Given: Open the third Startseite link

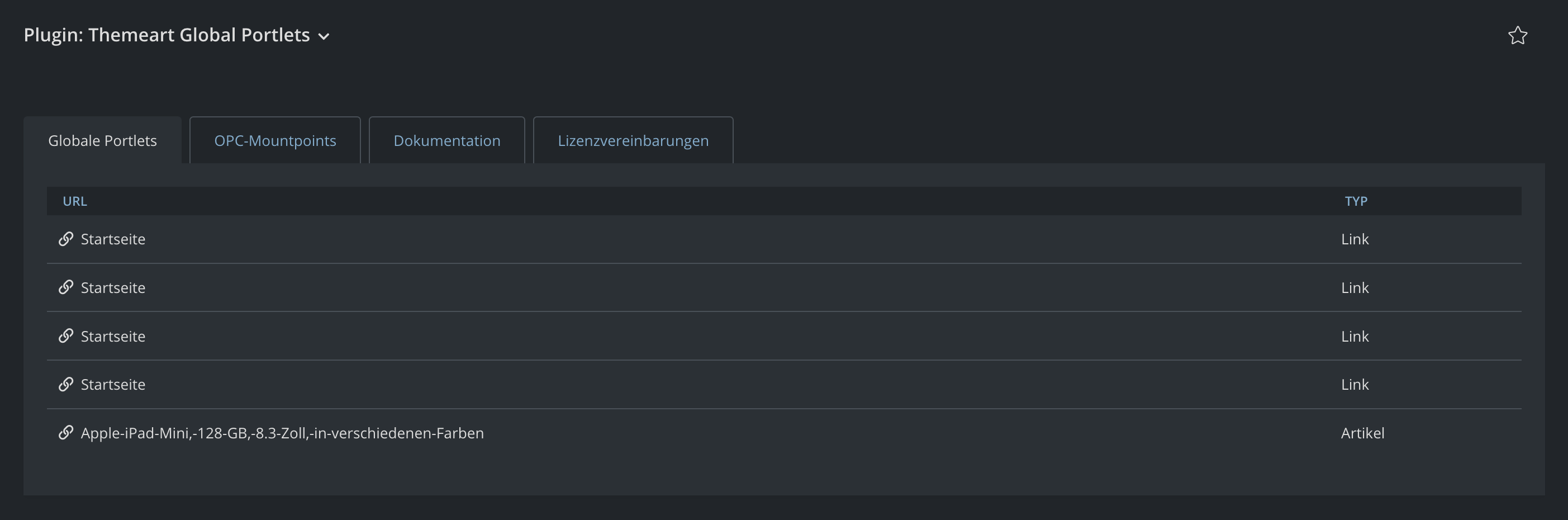Looking at the screenshot, I should point(113,336).
